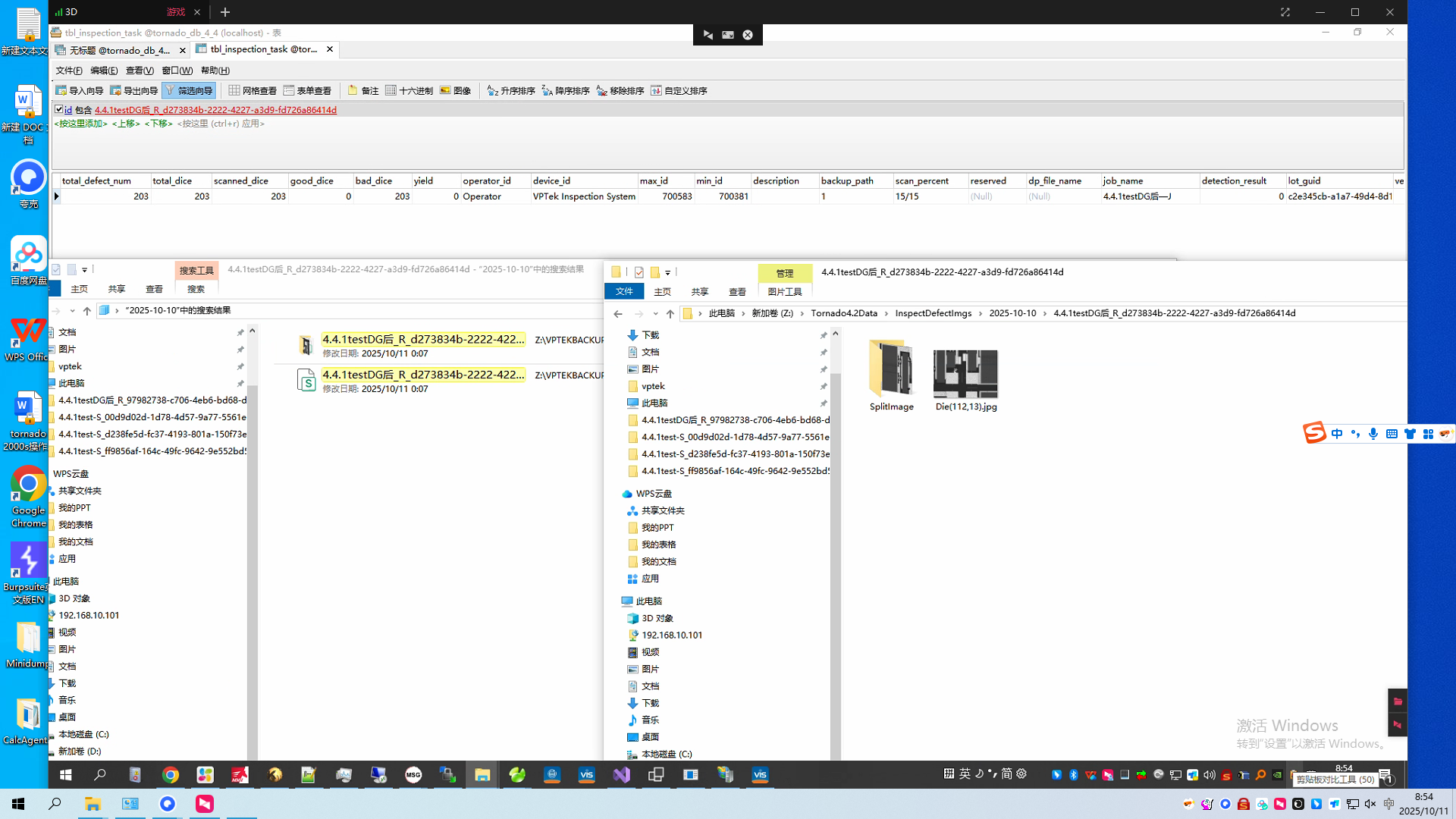This screenshot has width=1456, height=819.
Task: Toggle the 筛选向导 filter wizard
Action: (189, 91)
